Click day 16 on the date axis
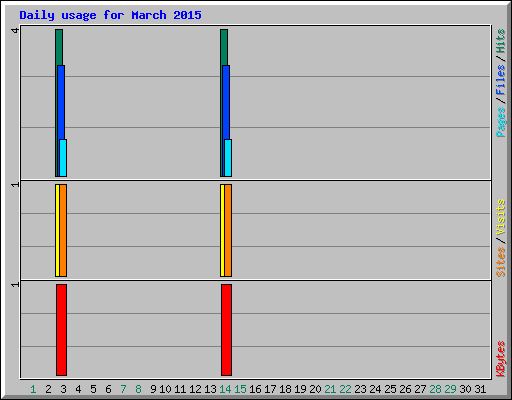The height and width of the screenshot is (400, 512). pos(255,389)
